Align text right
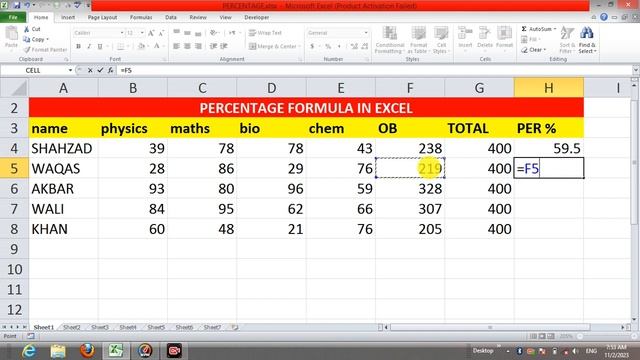640x360 pixels. (198, 47)
